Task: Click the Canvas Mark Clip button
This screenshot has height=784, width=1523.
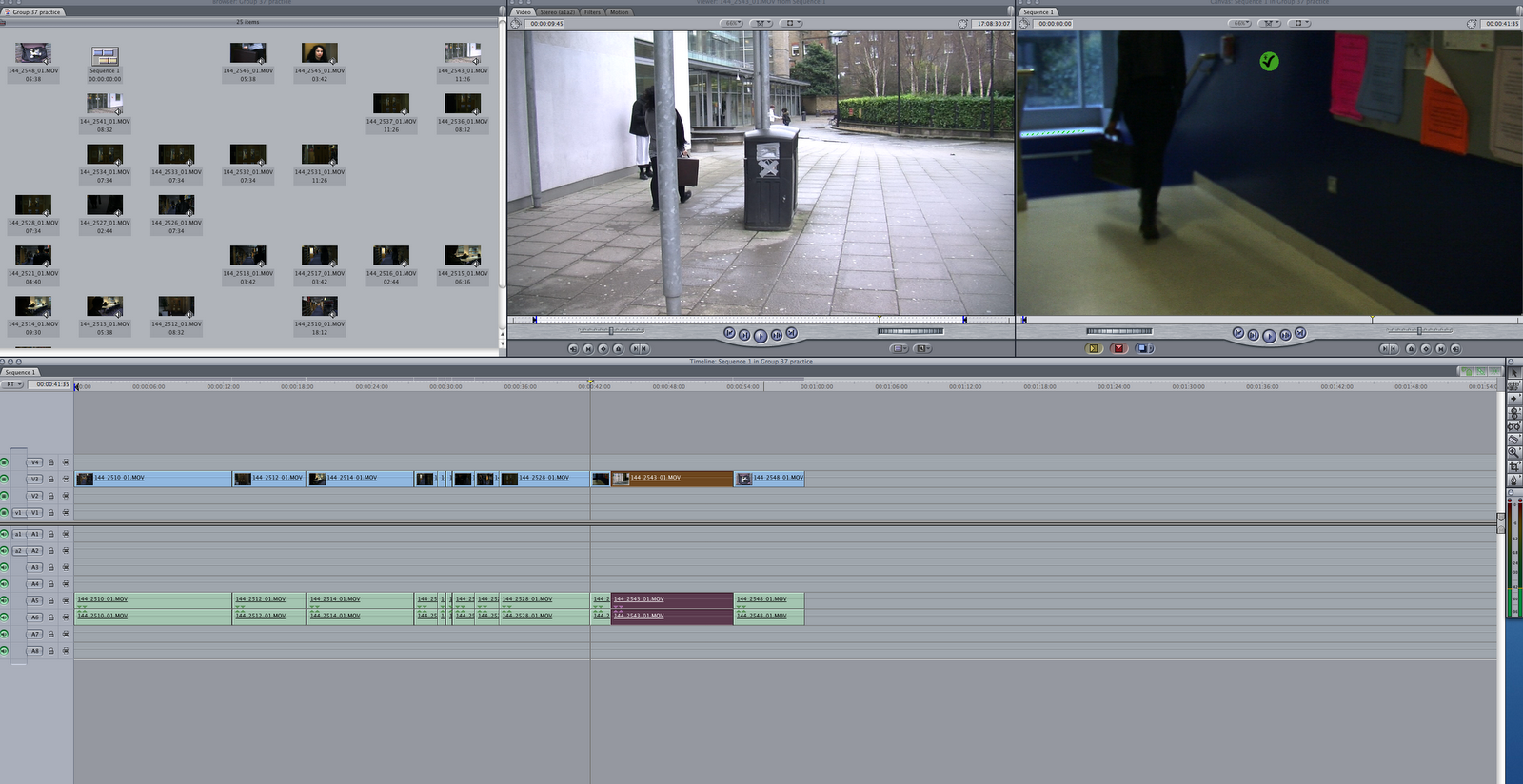Action: 1440,349
